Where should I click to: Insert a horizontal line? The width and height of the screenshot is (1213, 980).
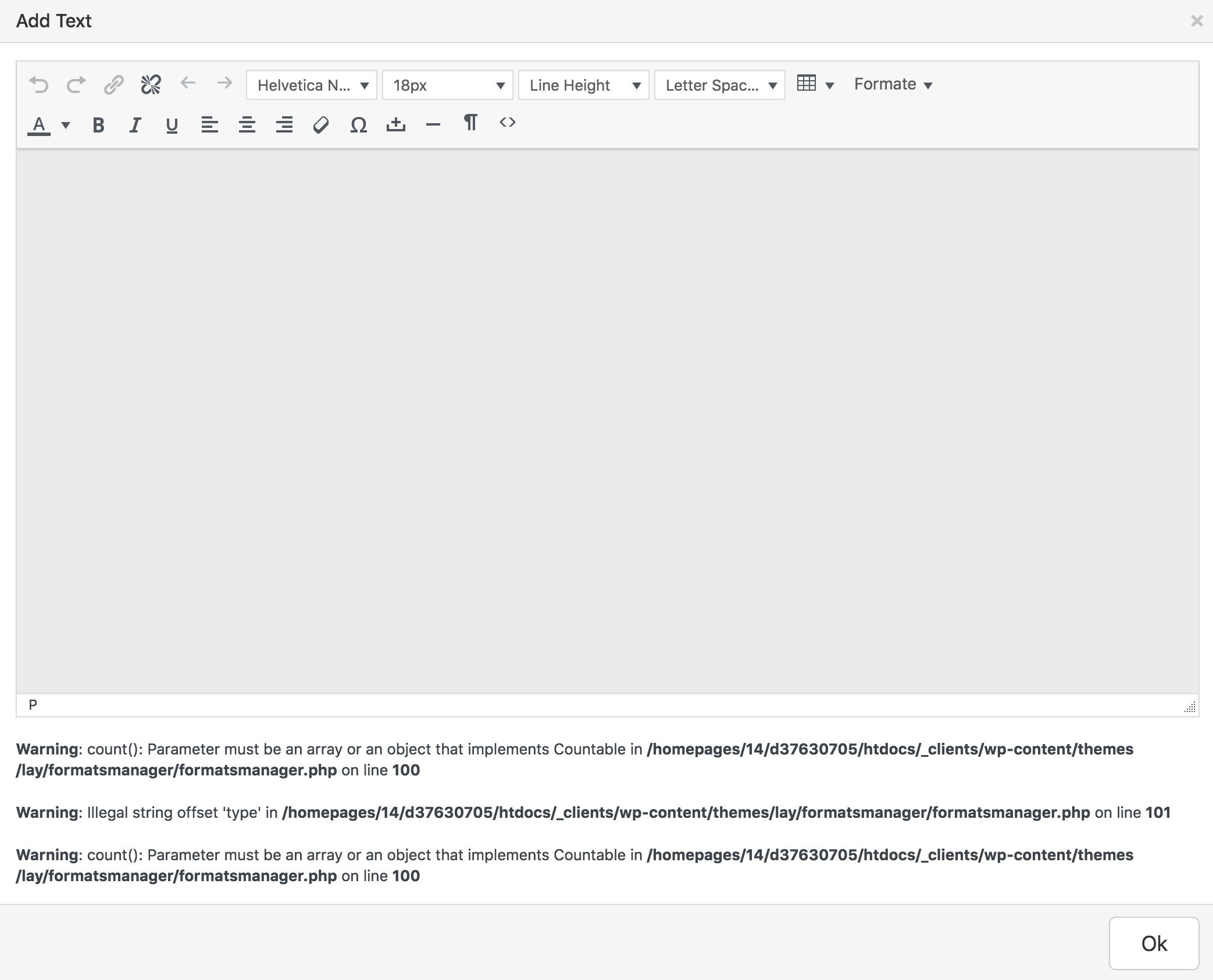(433, 125)
